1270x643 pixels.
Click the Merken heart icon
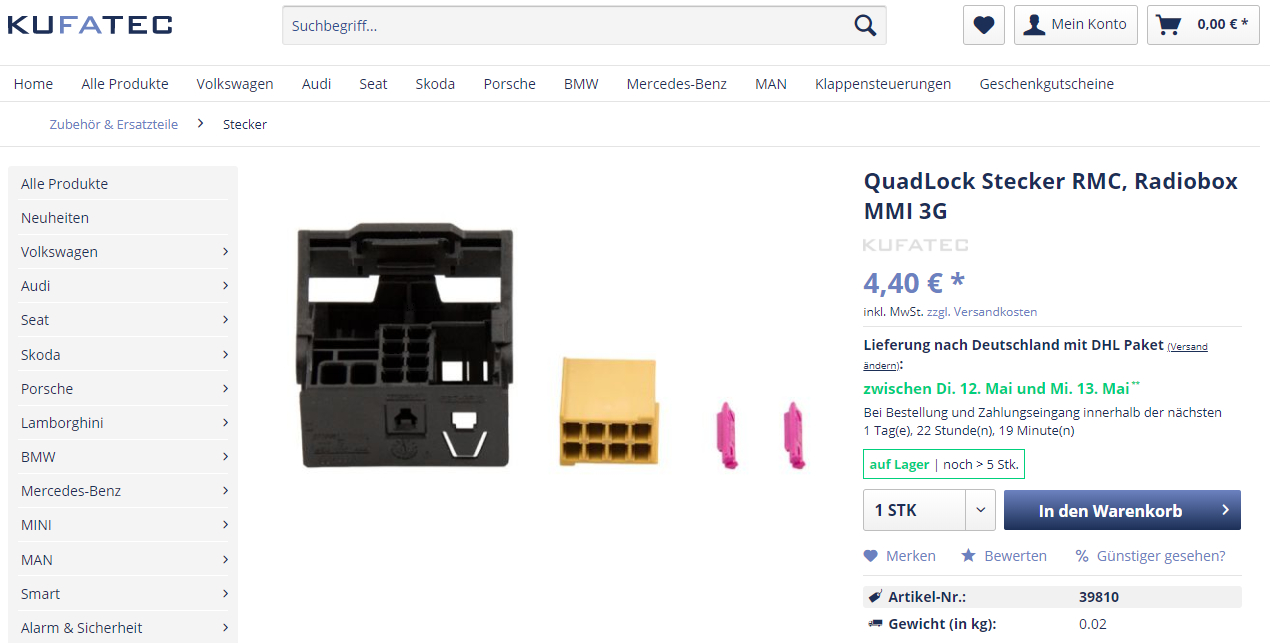pos(870,556)
